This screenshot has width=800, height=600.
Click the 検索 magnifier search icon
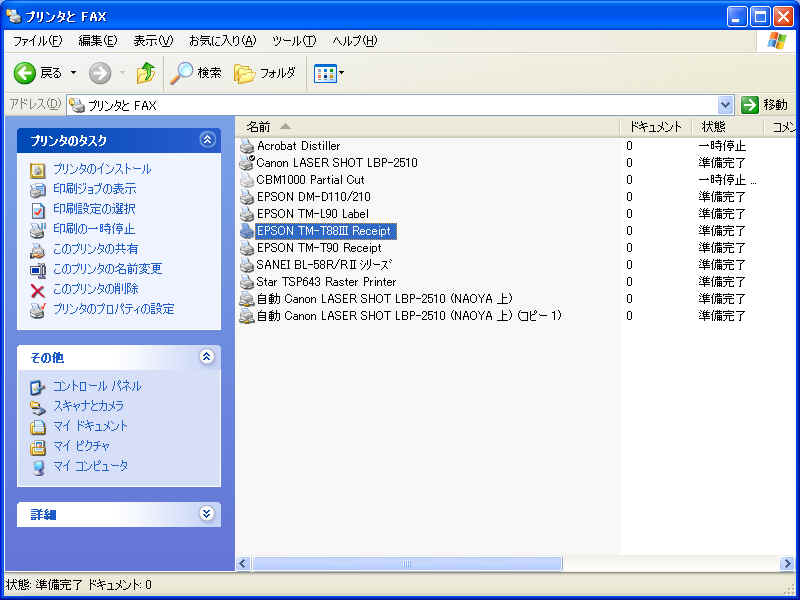pyautogui.click(x=182, y=73)
